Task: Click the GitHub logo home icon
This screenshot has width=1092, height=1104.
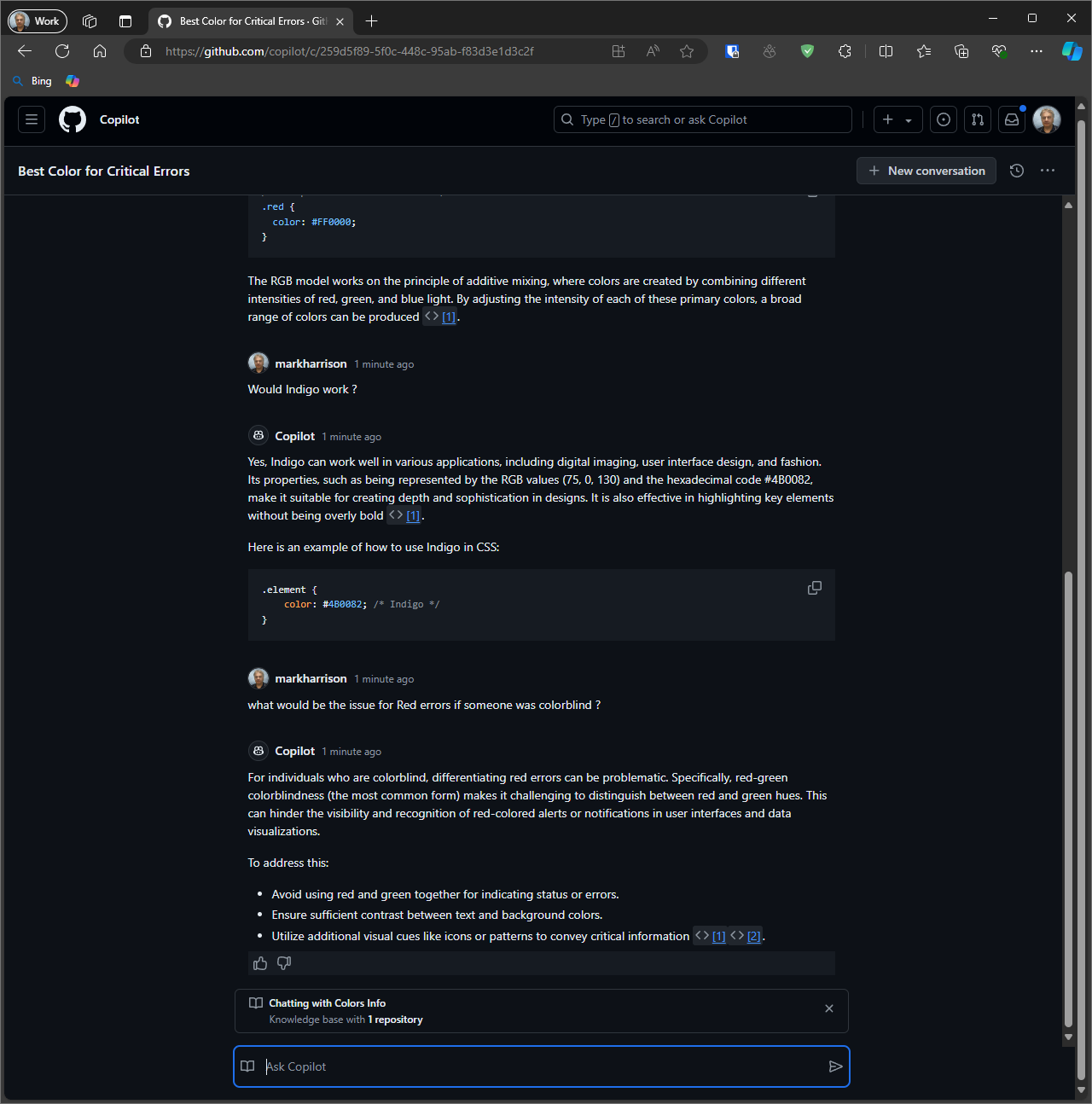Action: [x=73, y=119]
